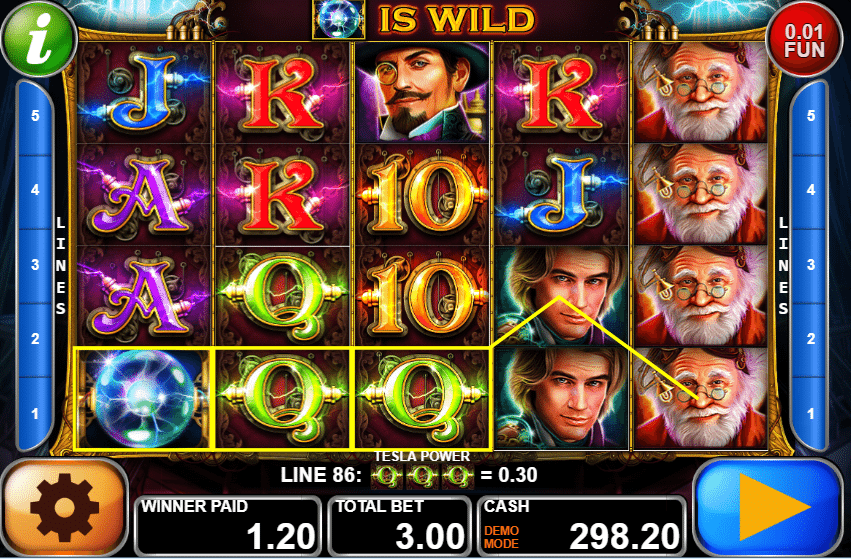Click the mustached gentleman symbol with top hat

tap(423, 91)
